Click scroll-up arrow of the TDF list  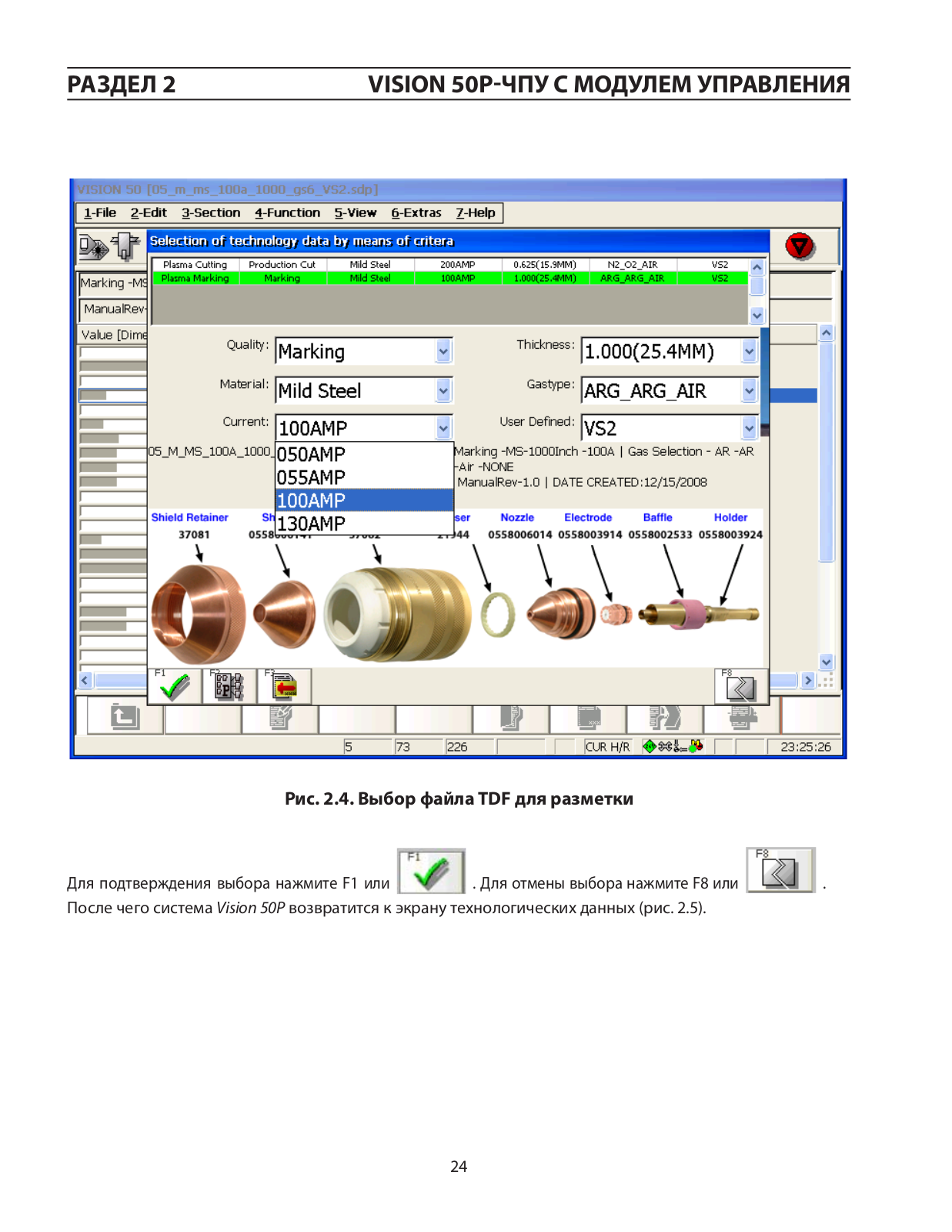(x=757, y=266)
